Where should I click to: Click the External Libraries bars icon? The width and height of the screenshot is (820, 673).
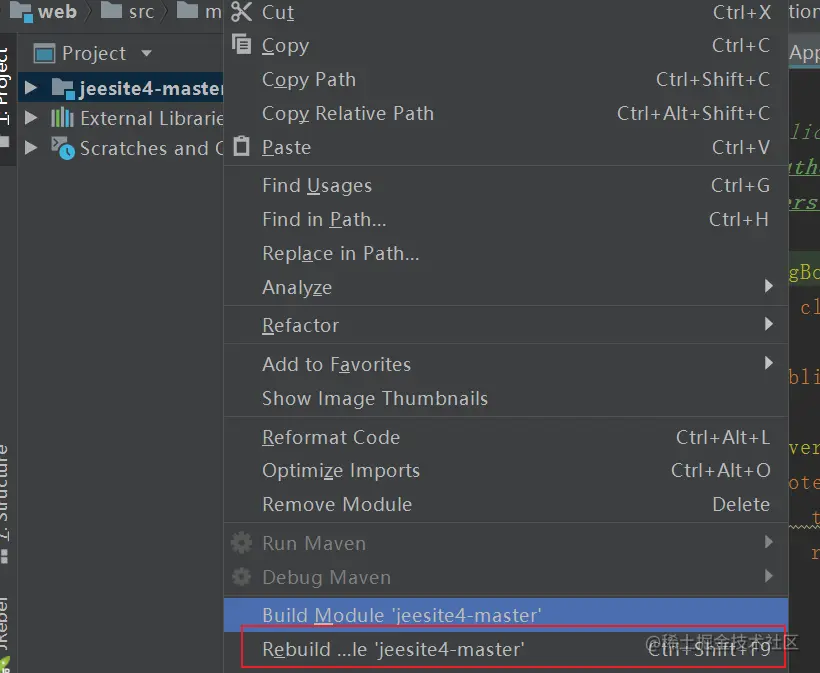point(62,118)
